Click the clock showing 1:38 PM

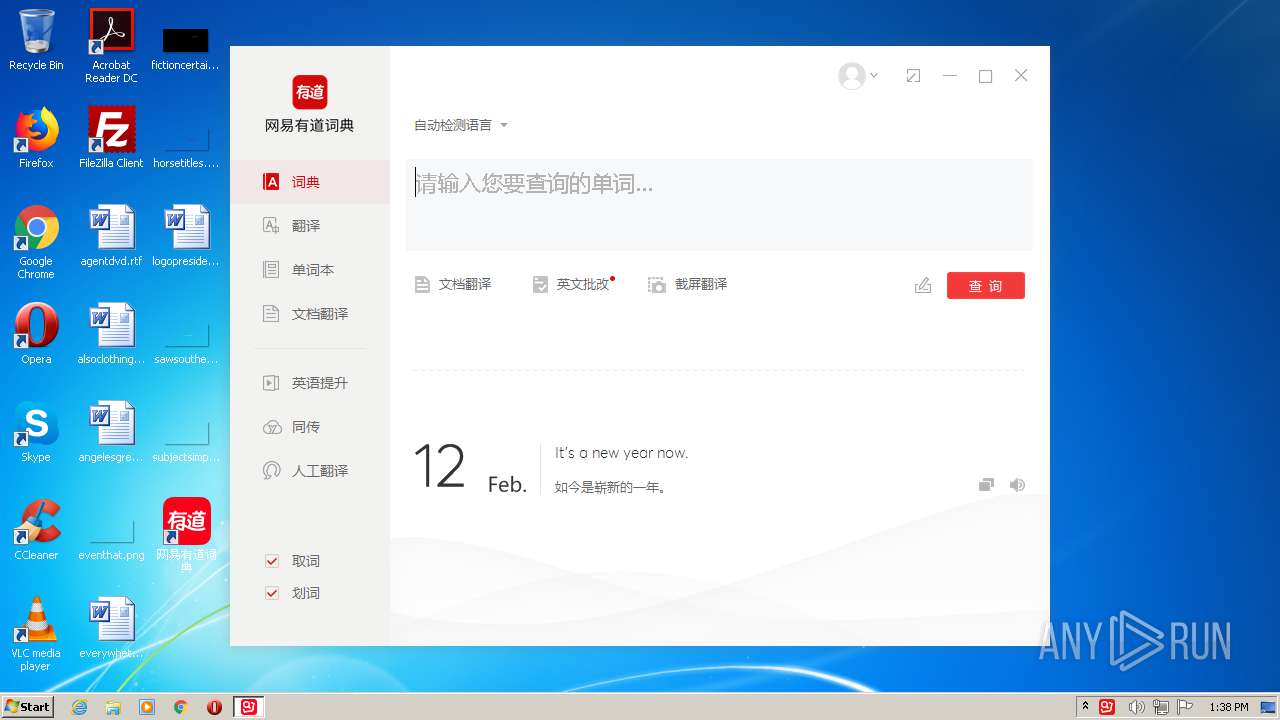[1229, 707]
